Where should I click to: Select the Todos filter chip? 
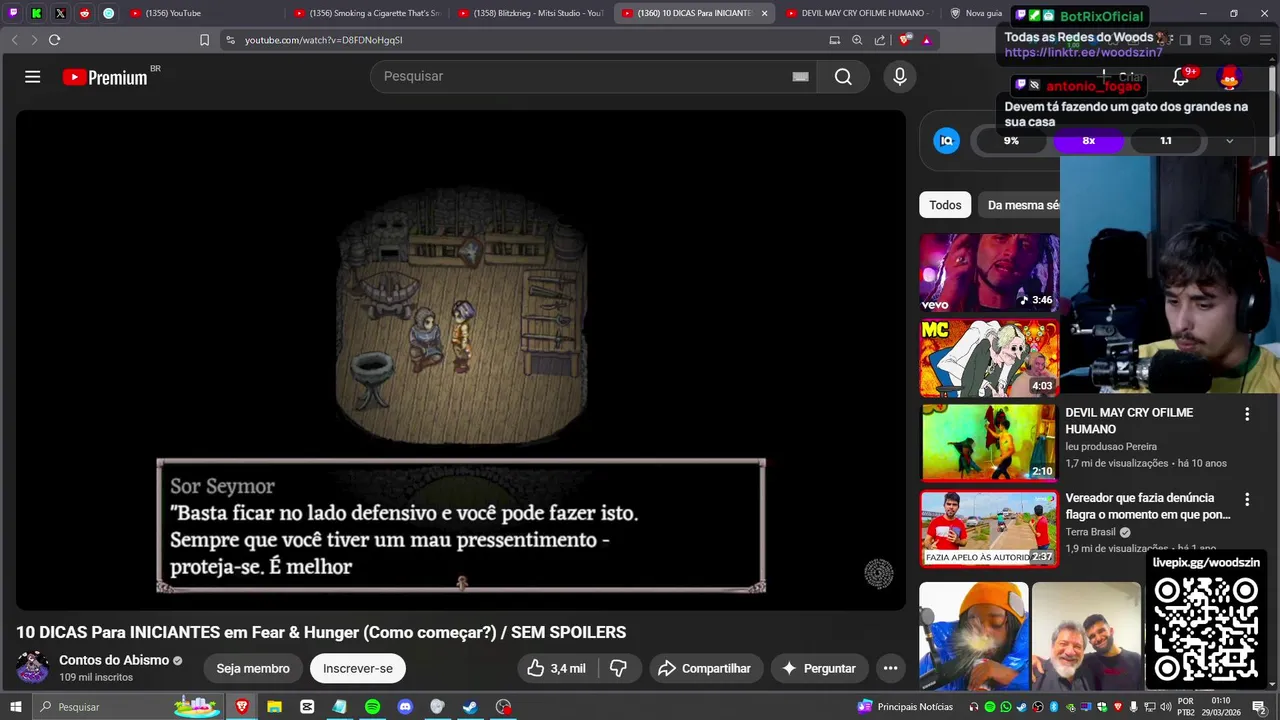pyautogui.click(x=945, y=205)
